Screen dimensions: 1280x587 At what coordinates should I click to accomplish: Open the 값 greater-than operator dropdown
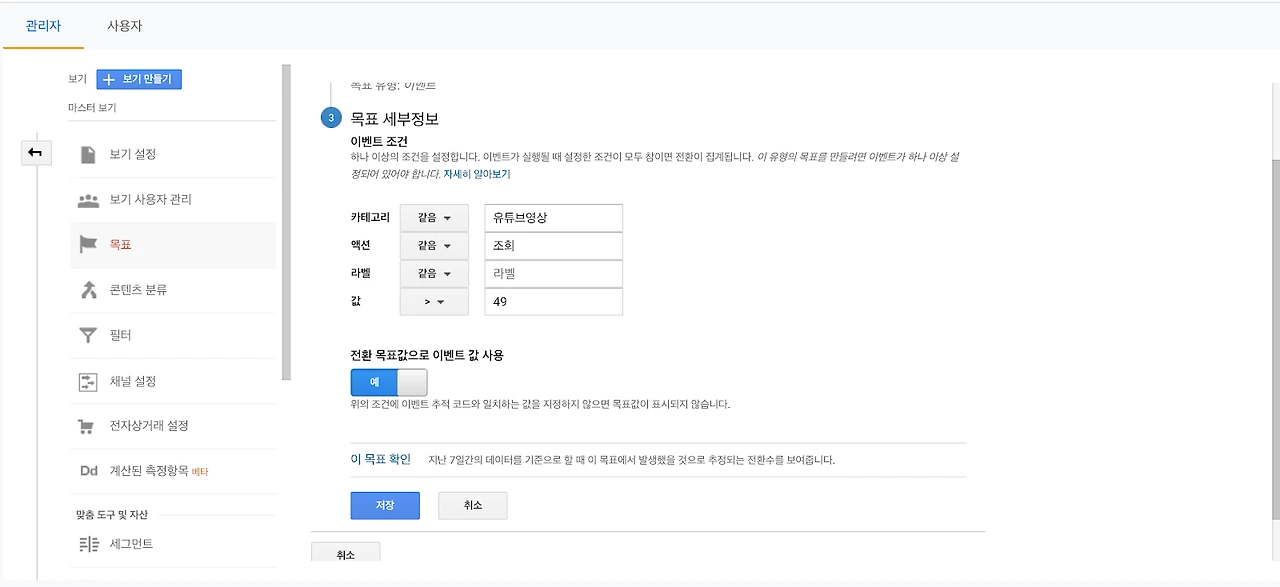click(x=434, y=301)
